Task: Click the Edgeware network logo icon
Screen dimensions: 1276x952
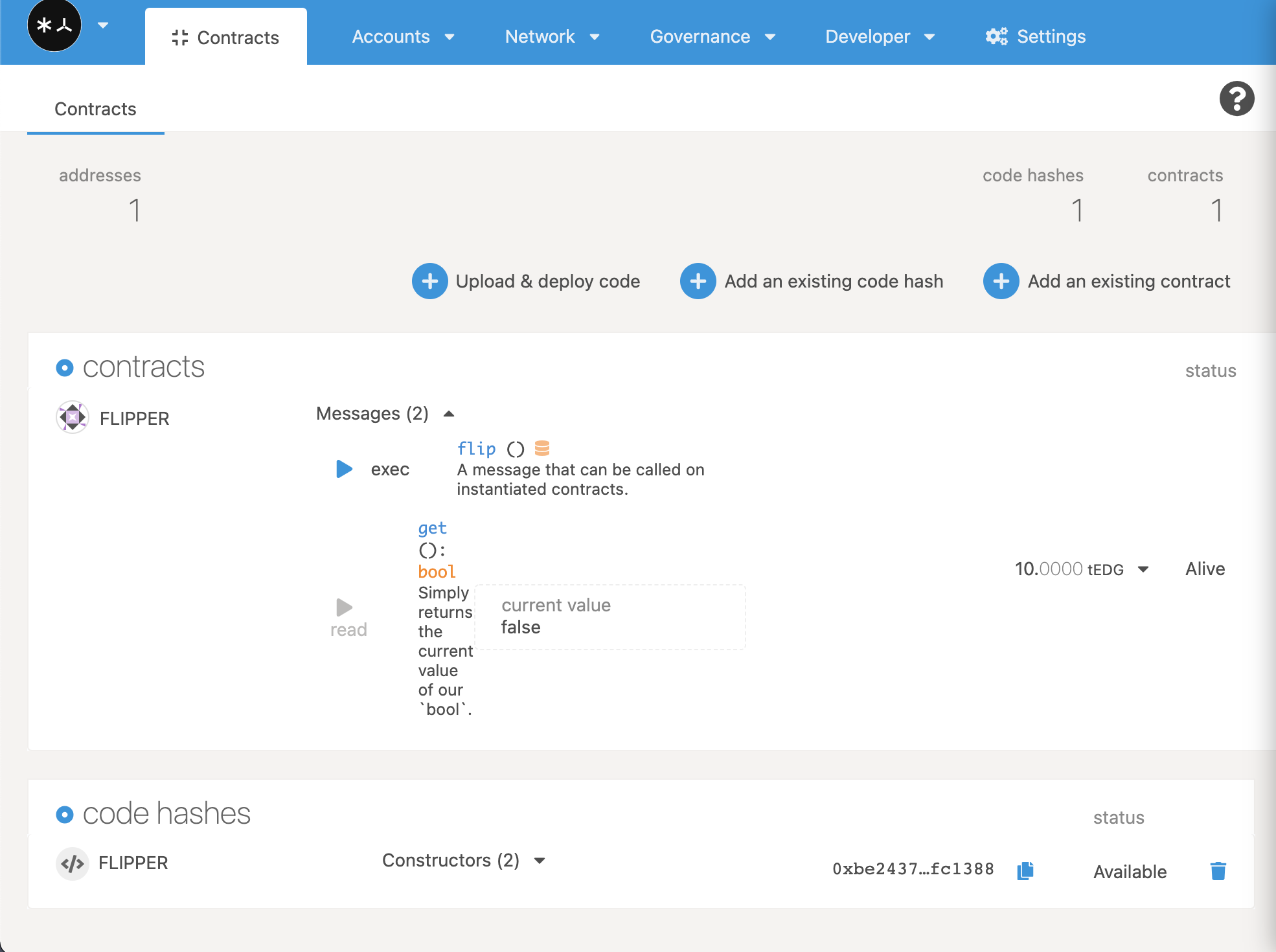Action: [54, 26]
